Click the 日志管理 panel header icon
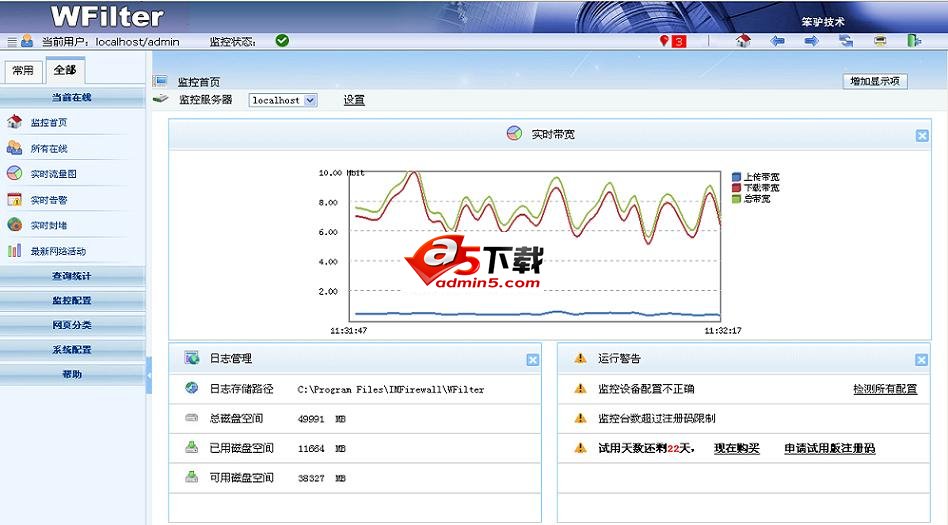The height and width of the screenshot is (525, 948). pyautogui.click(x=192, y=357)
